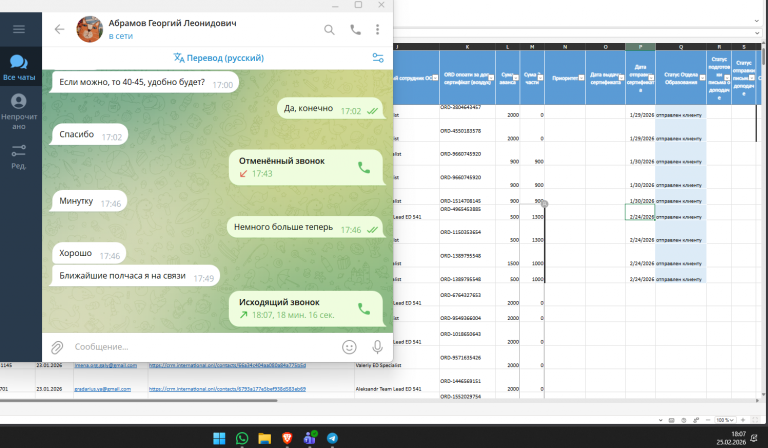Switch to Непрочитано chats folder
Image resolution: width=768 pixels, height=448 pixels.
pyautogui.click(x=19, y=112)
